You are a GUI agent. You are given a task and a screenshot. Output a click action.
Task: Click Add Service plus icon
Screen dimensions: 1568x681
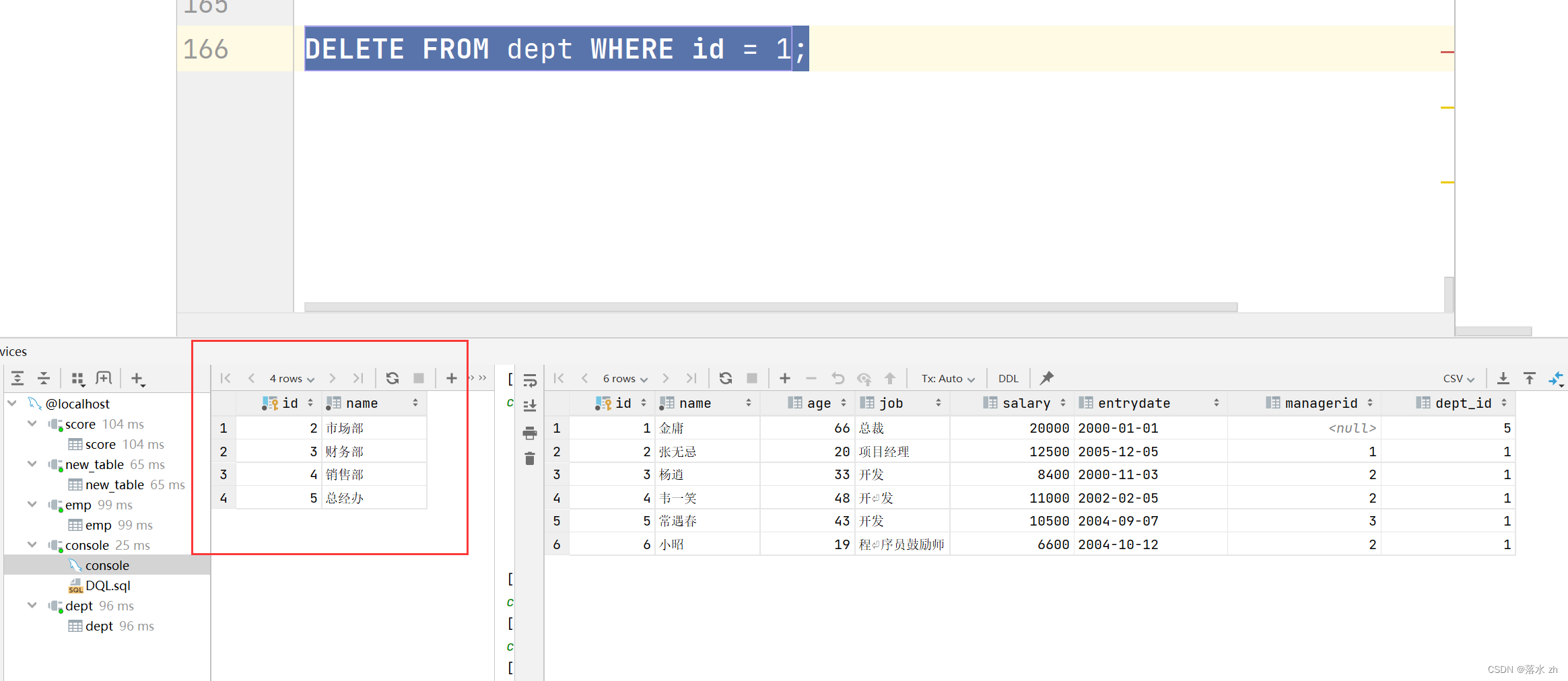point(137,379)
